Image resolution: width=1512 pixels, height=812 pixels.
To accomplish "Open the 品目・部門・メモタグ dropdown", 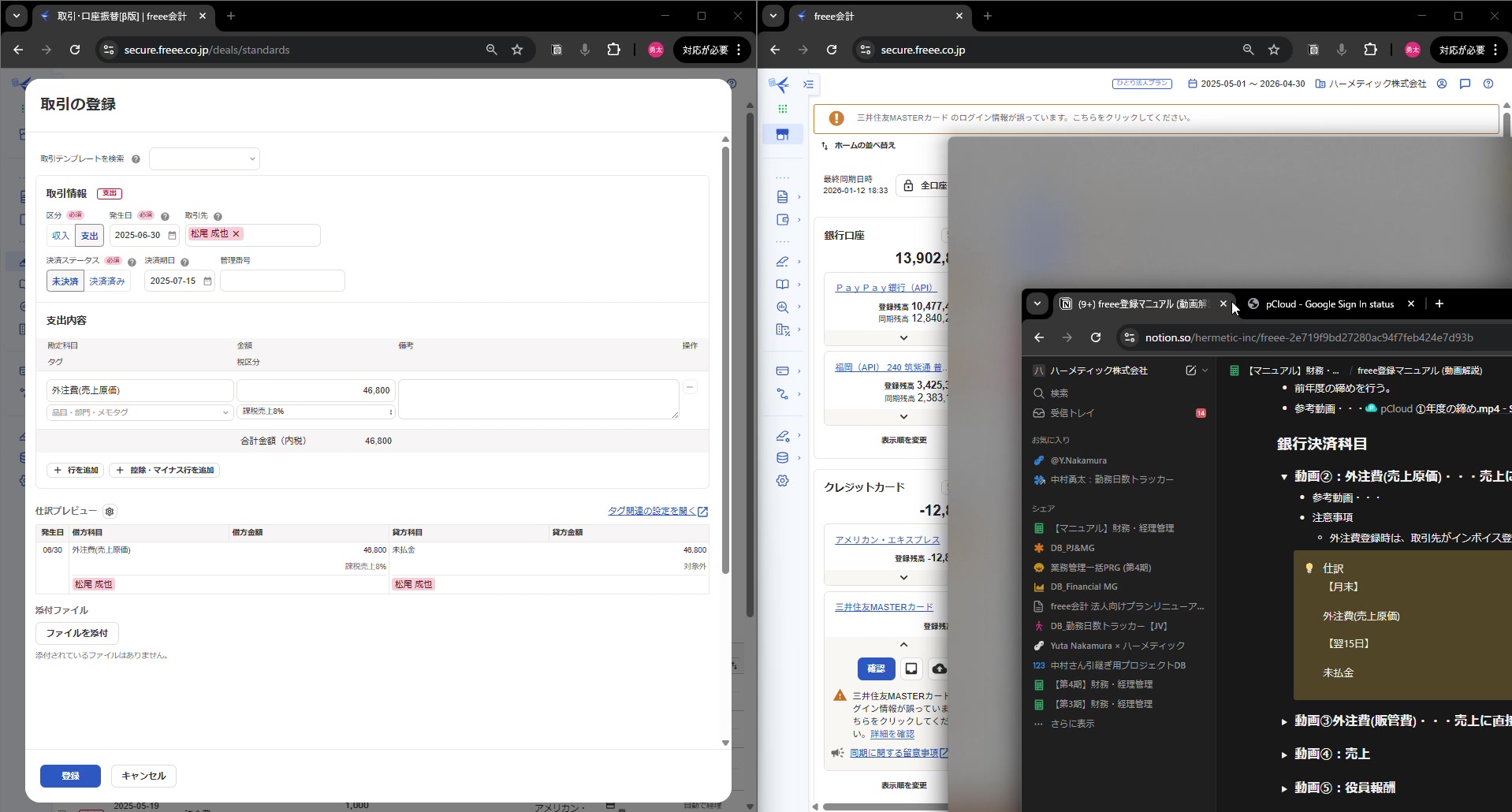I will (x=140, y=412).
